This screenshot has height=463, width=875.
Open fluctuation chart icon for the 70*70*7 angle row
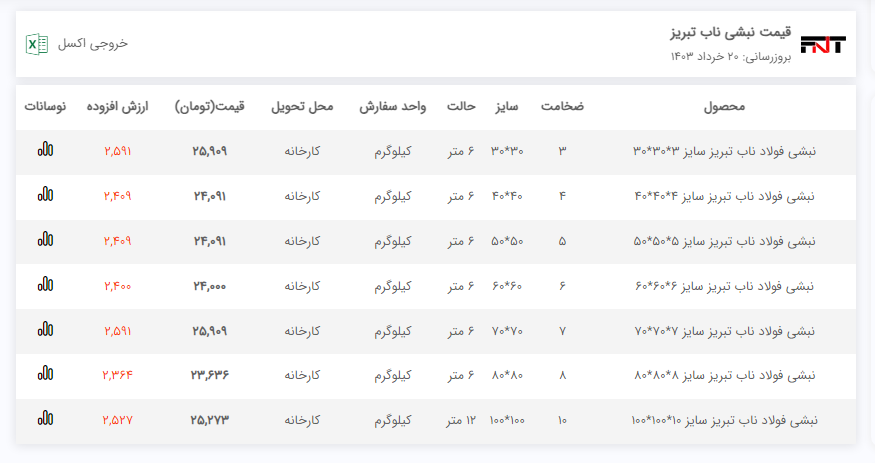pos(45,329)
